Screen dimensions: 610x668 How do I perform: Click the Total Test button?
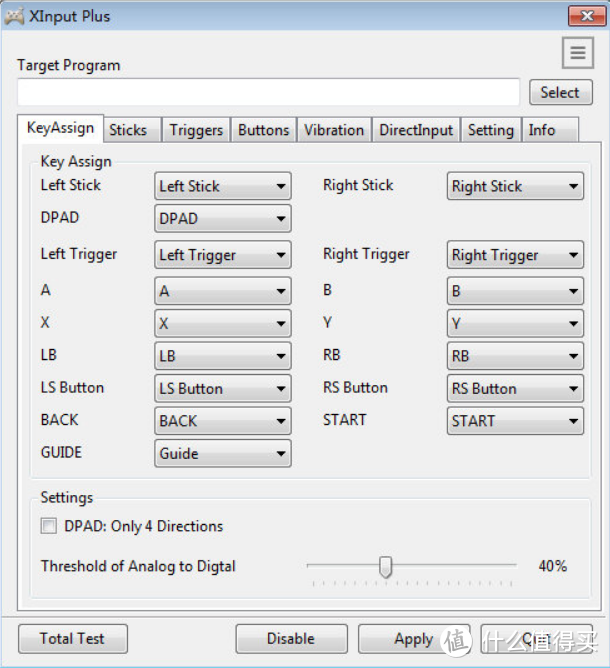[72, 638]
